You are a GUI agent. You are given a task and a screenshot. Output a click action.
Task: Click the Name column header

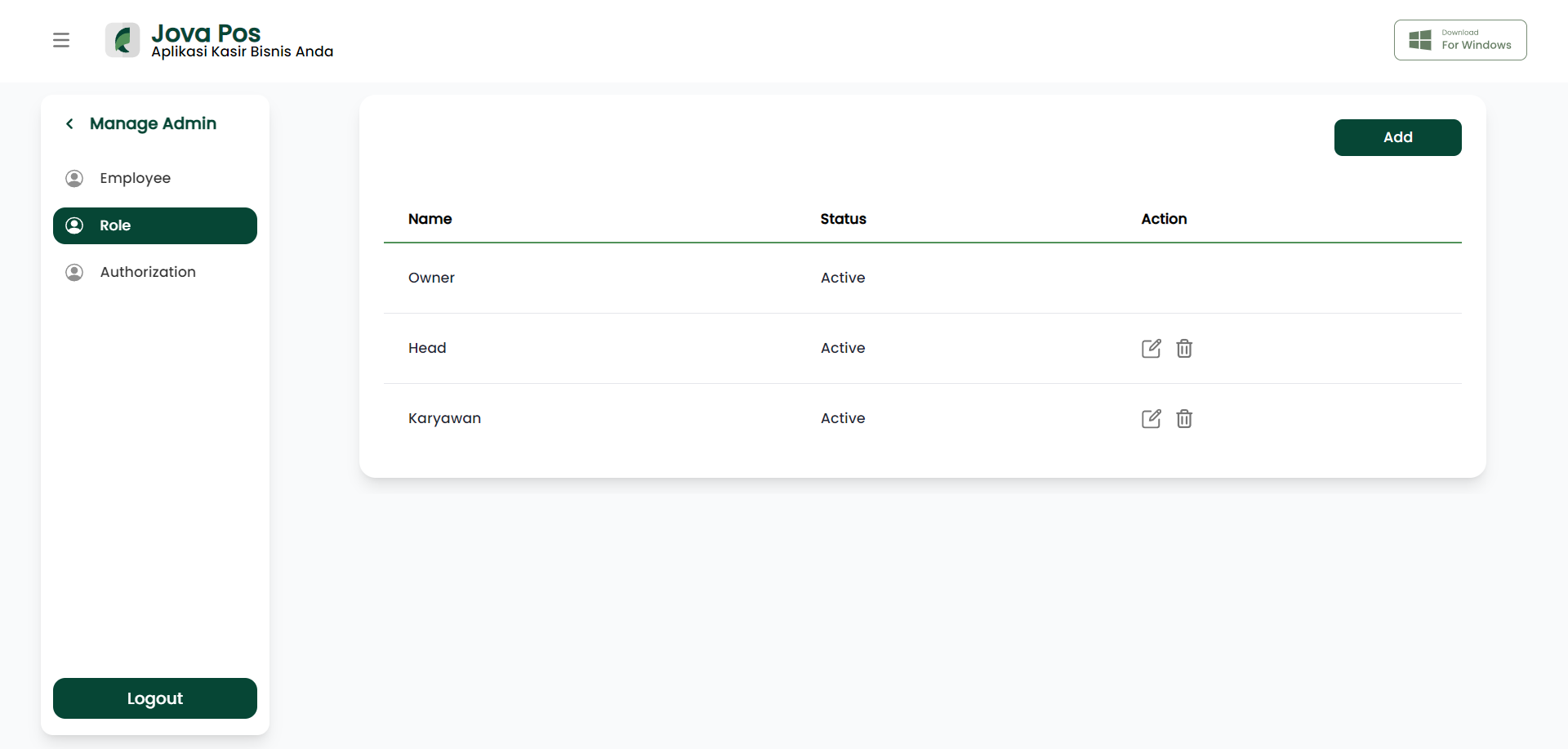(x=430, y=219)
